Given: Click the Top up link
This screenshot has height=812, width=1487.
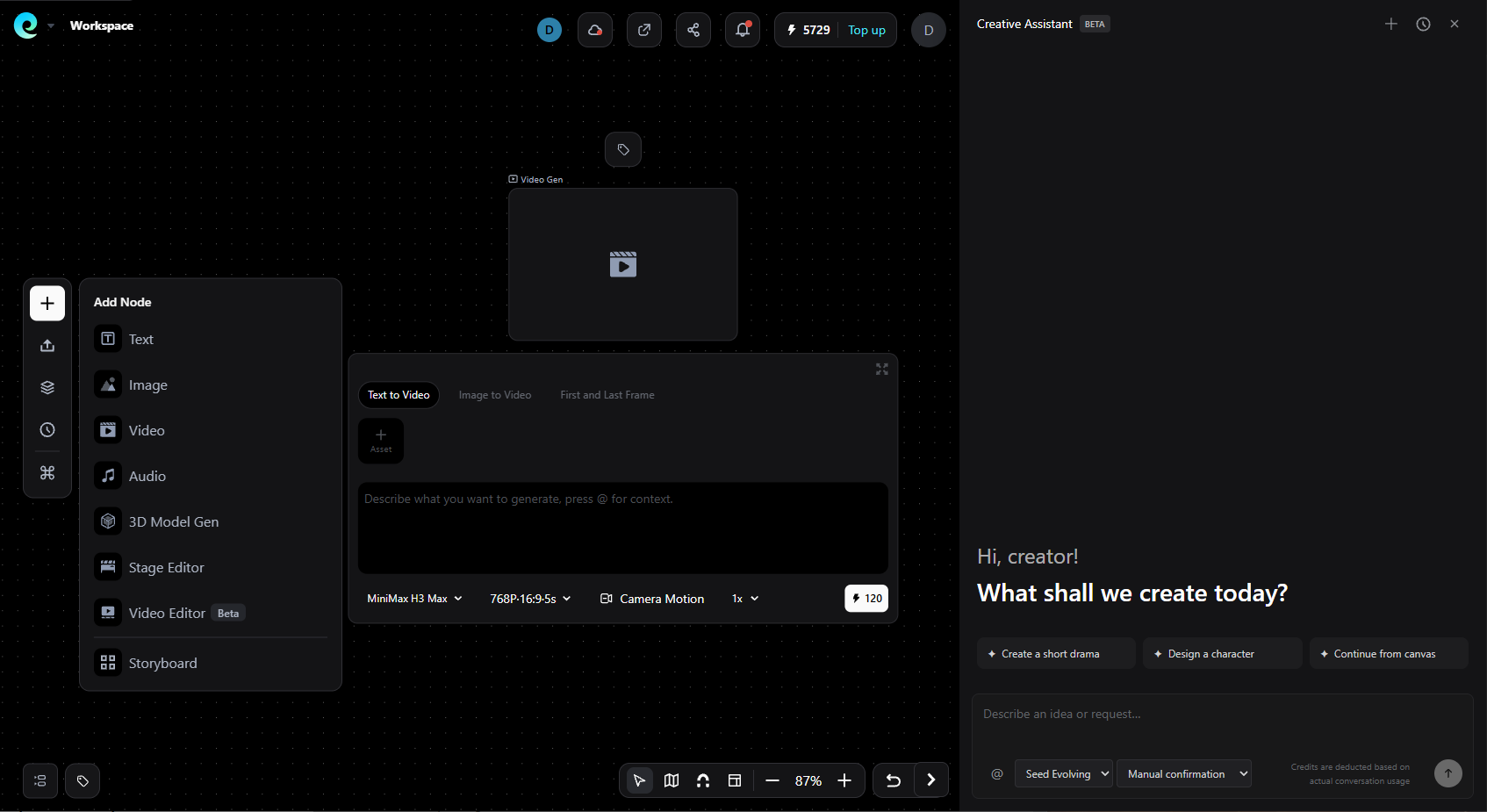Looking at the screenshot, I should coord(866,30).
